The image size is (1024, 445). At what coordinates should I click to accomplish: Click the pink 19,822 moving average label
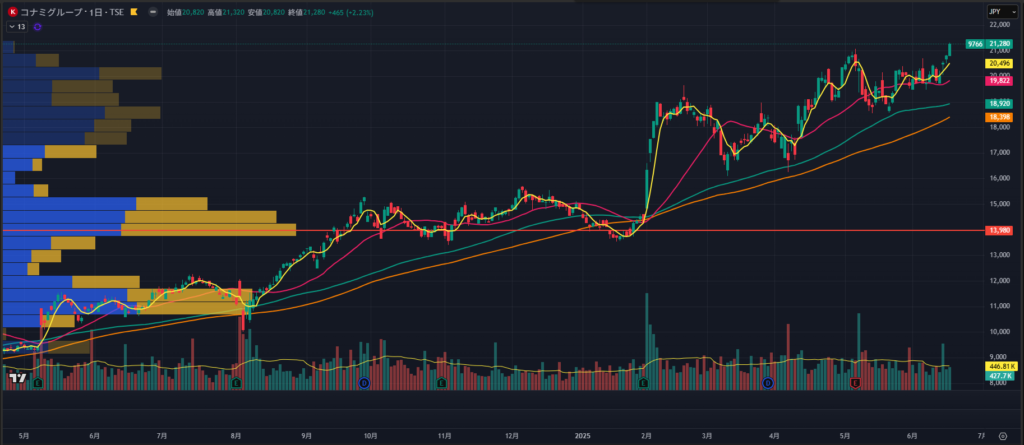999,80
